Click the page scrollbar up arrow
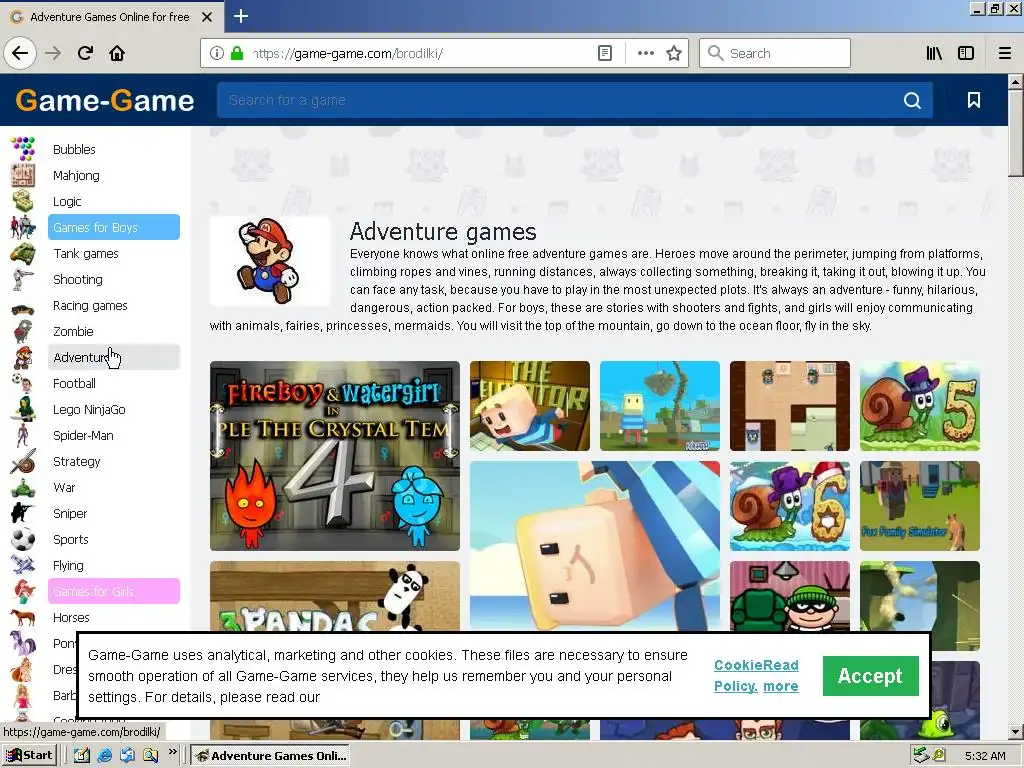The height and width of the screenshot is (768, 1024). pos(1015,82)
